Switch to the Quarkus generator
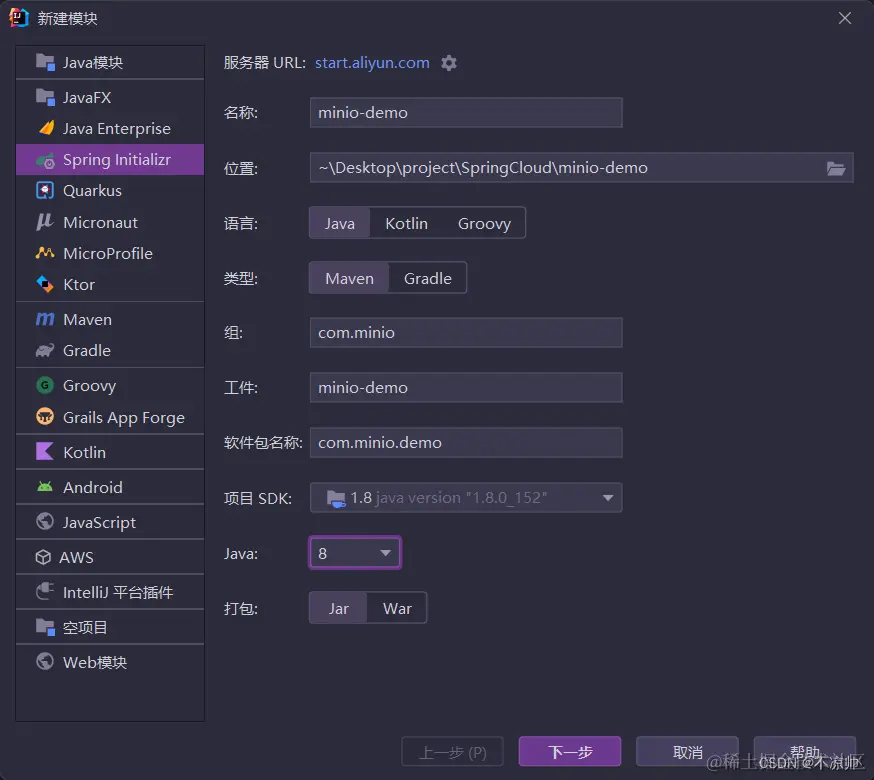The height and width of the screenshot is (780, 874). (110, 191)
